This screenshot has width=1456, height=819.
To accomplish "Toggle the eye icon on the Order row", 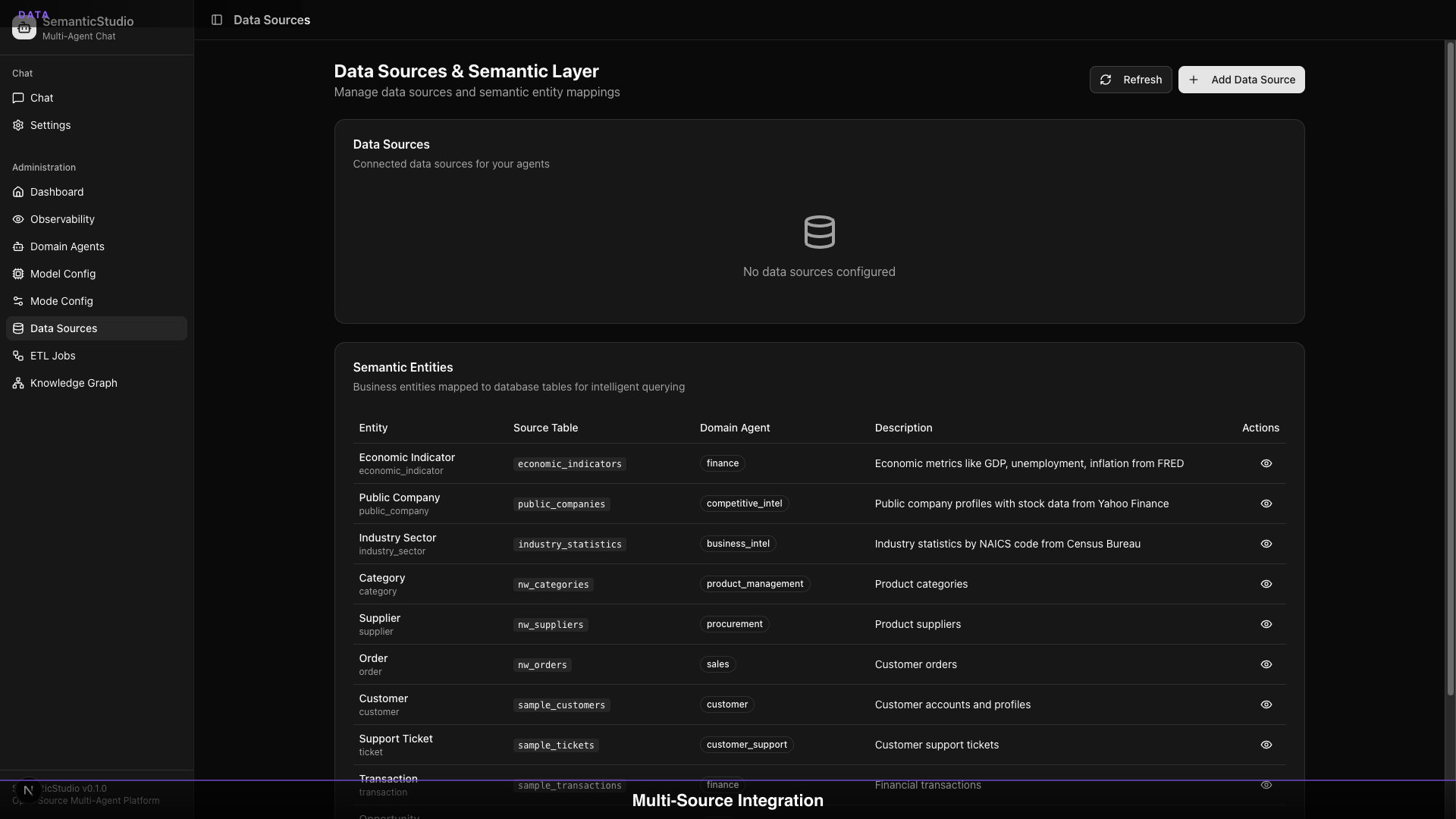I will (1266, 664).
